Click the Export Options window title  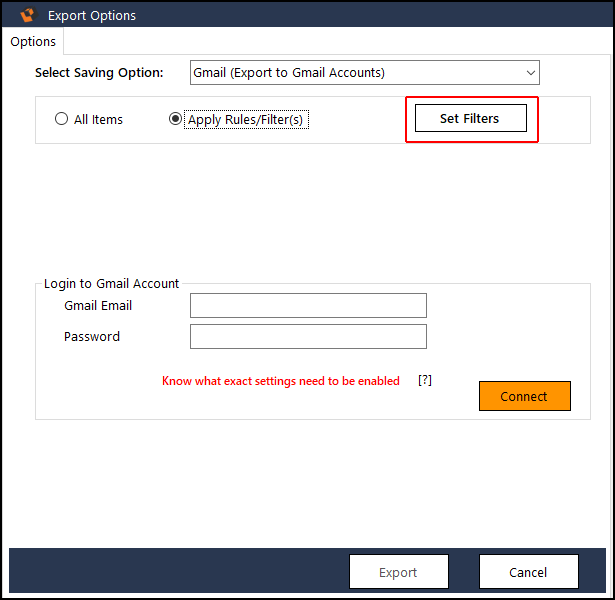click(92, 16)
